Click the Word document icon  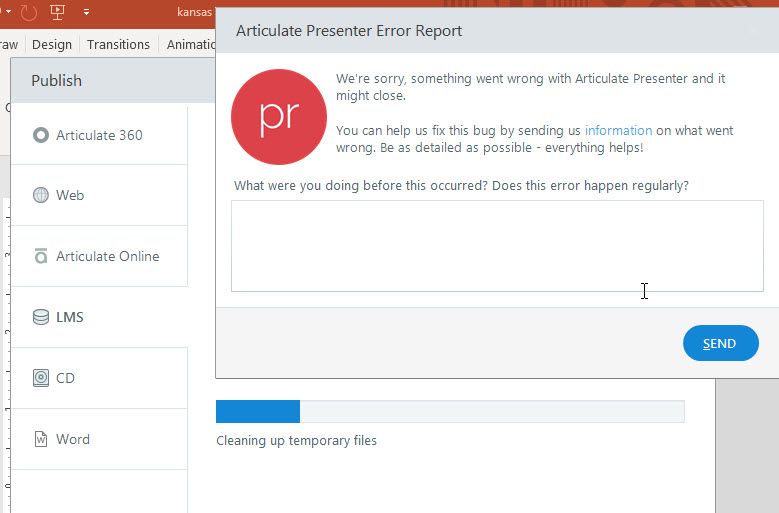pos(41,439)
